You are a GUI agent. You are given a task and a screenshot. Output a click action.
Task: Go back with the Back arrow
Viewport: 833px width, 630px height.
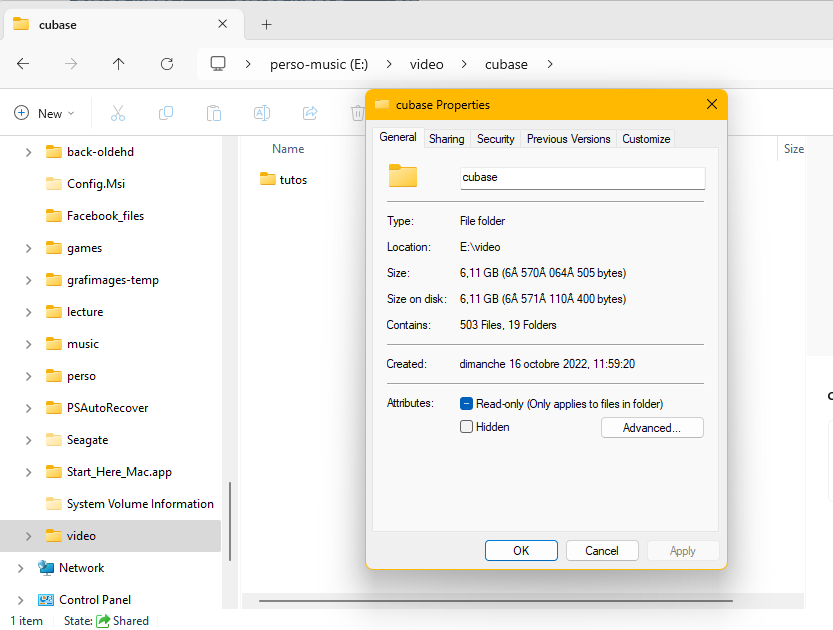tap(23, 64)
